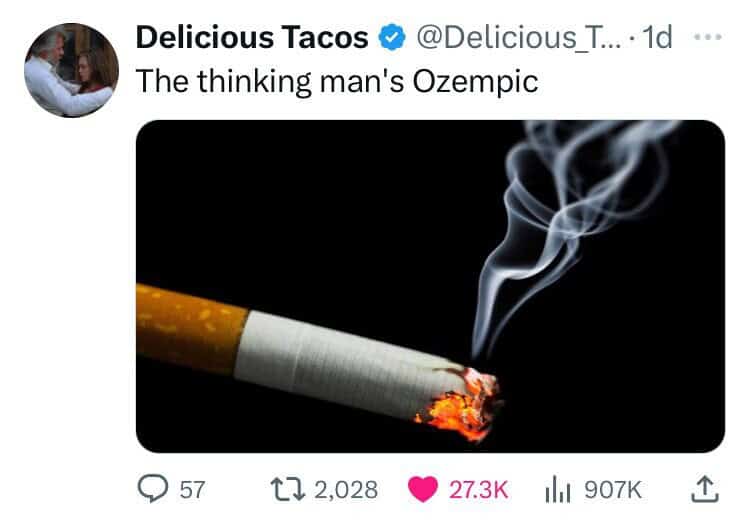The width and height of the screenshot is (750, 527).
Task: Open the 1d timestamp permalink
Action: [657, 37]
